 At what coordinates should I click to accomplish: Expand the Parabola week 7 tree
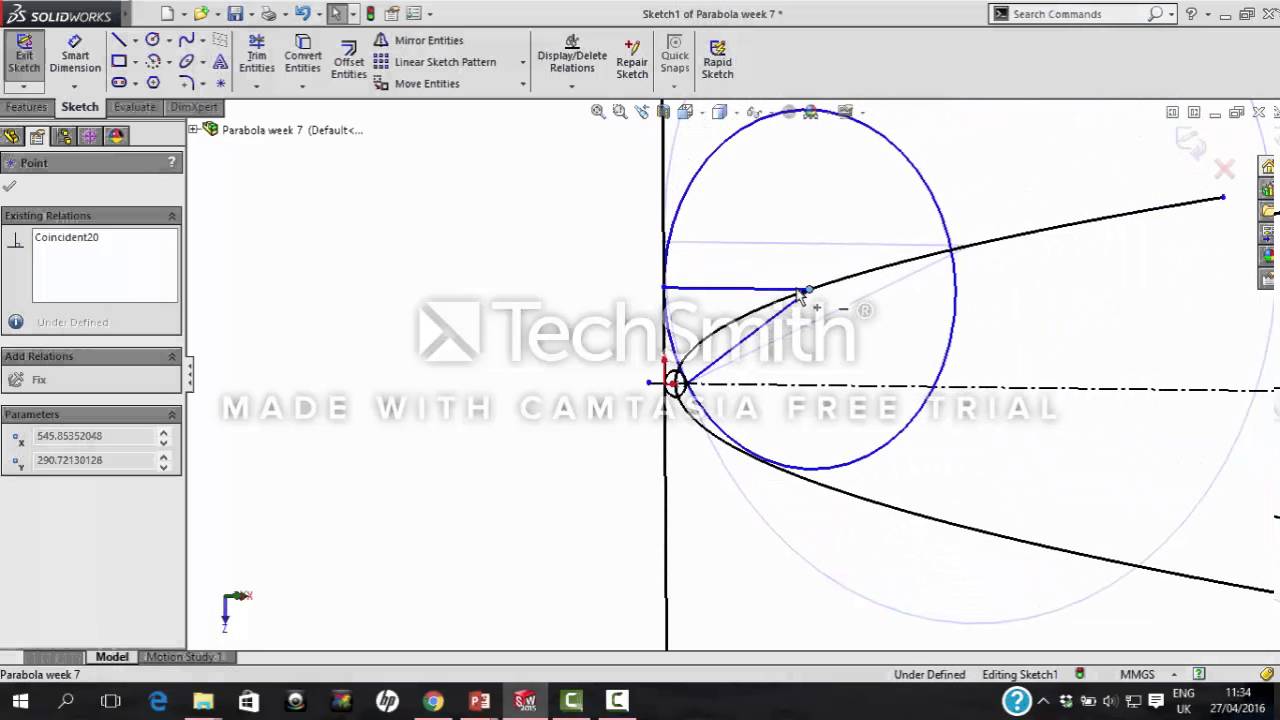pos(193,129)
